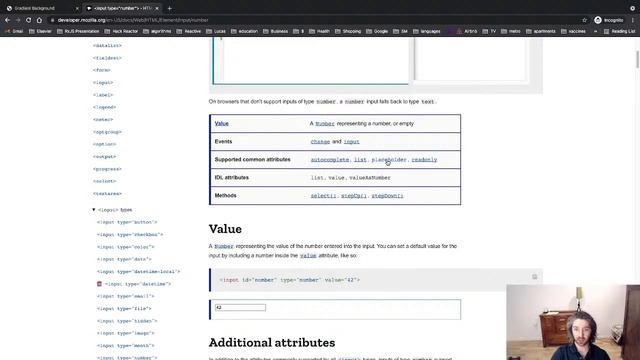Follow the stepUp() method link
The image size is (640, 360).
[354, 196]
